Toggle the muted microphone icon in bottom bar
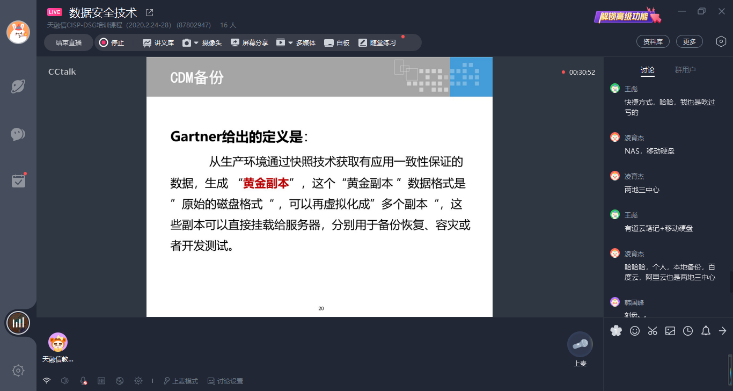The width and height of the screenshot is (733, 391). (x=83, y=381)
